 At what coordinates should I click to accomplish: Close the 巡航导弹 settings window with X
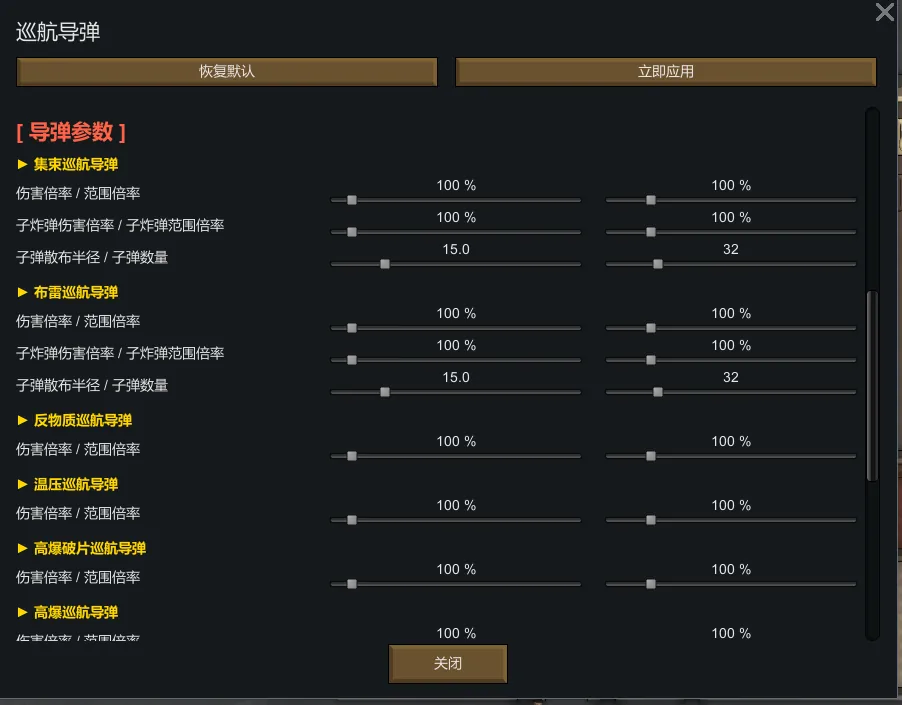click(885, 12)
